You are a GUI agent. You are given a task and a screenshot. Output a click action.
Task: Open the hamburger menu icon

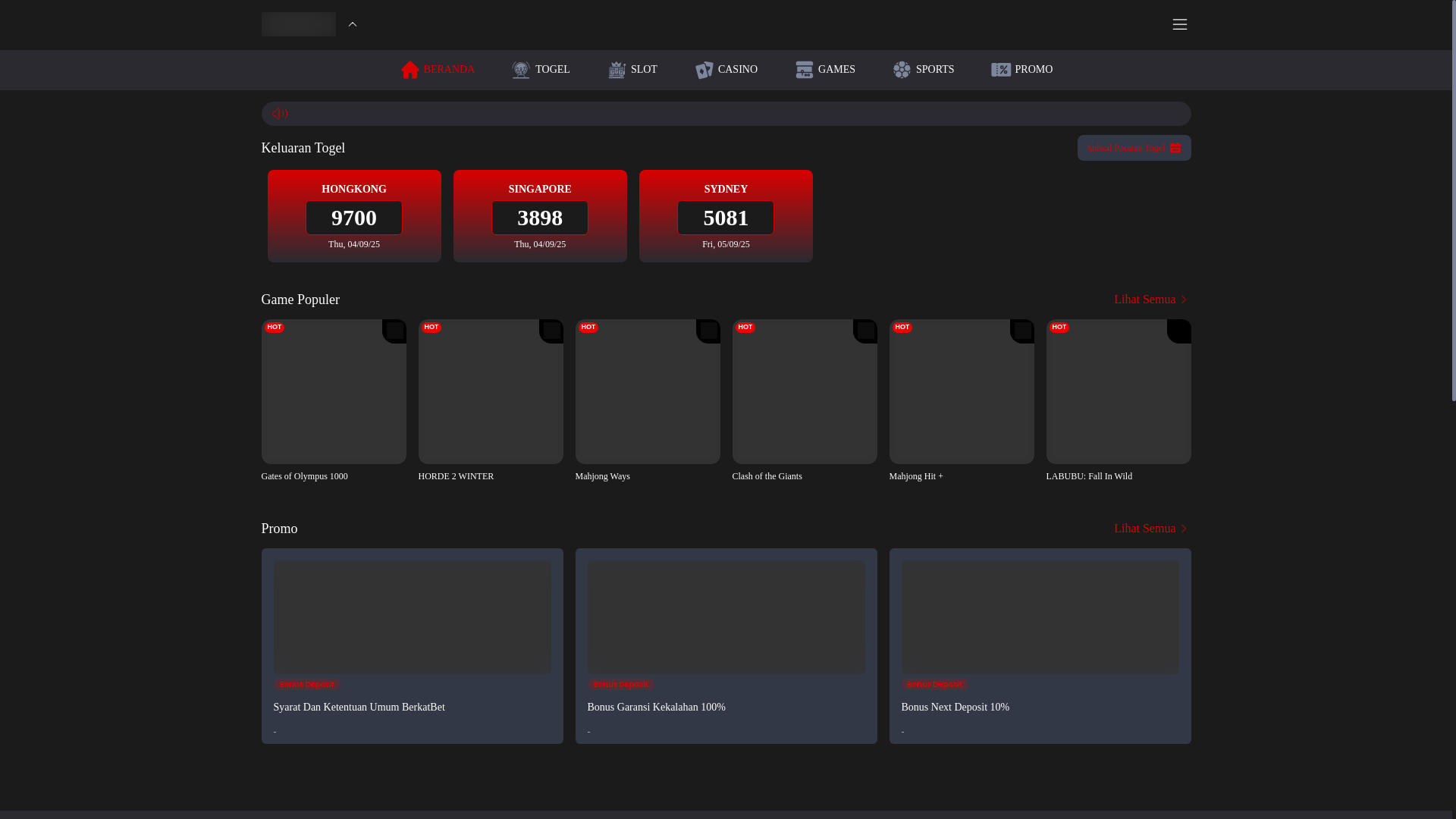(1179, 24)
